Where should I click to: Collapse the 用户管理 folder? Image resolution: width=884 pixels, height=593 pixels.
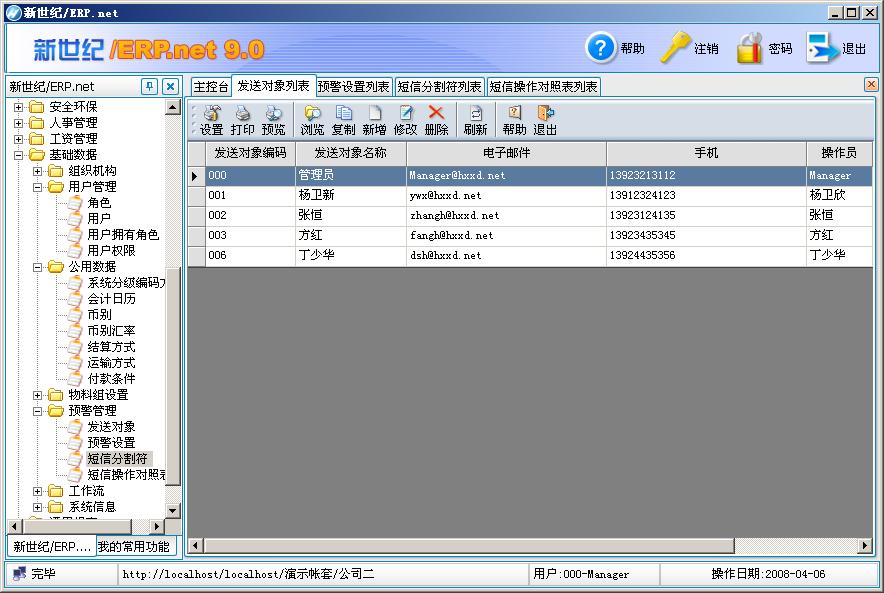coord(37,187)
